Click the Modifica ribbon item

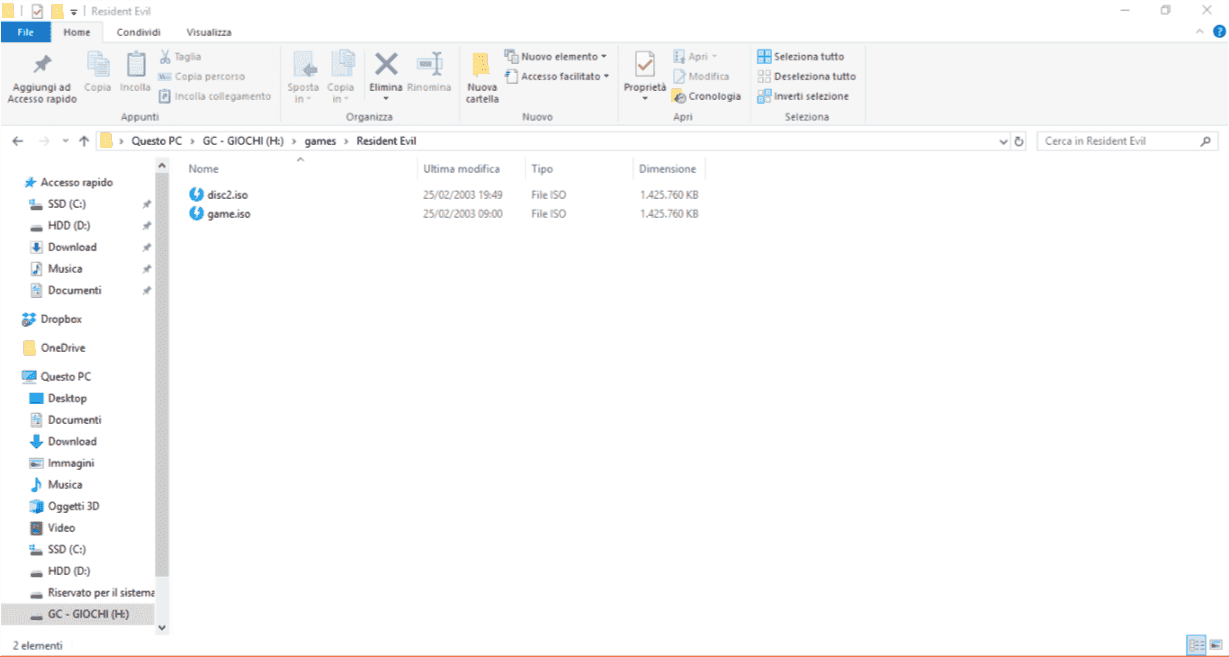pyautogui.click(x=701, y=76)
